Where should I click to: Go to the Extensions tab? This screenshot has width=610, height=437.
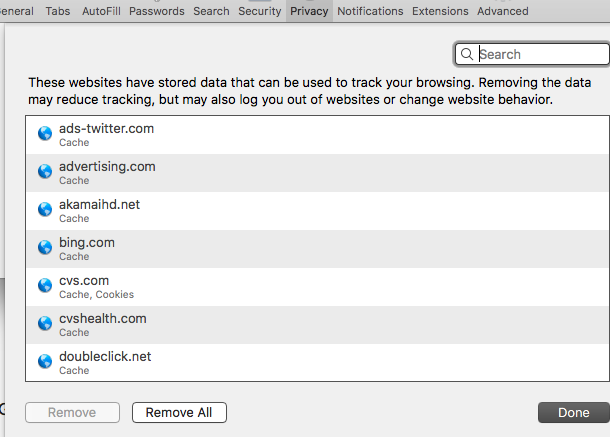tap(440, 11)
